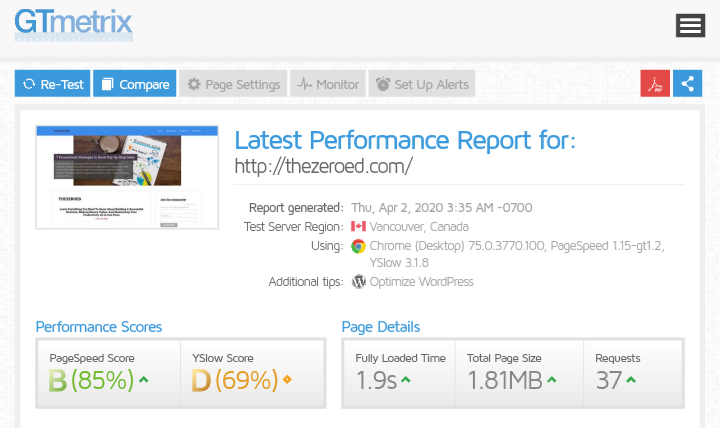720x428 pixels.
Task: Open the http://thezeroed.com/ URL link
Action: coord(323,166)
